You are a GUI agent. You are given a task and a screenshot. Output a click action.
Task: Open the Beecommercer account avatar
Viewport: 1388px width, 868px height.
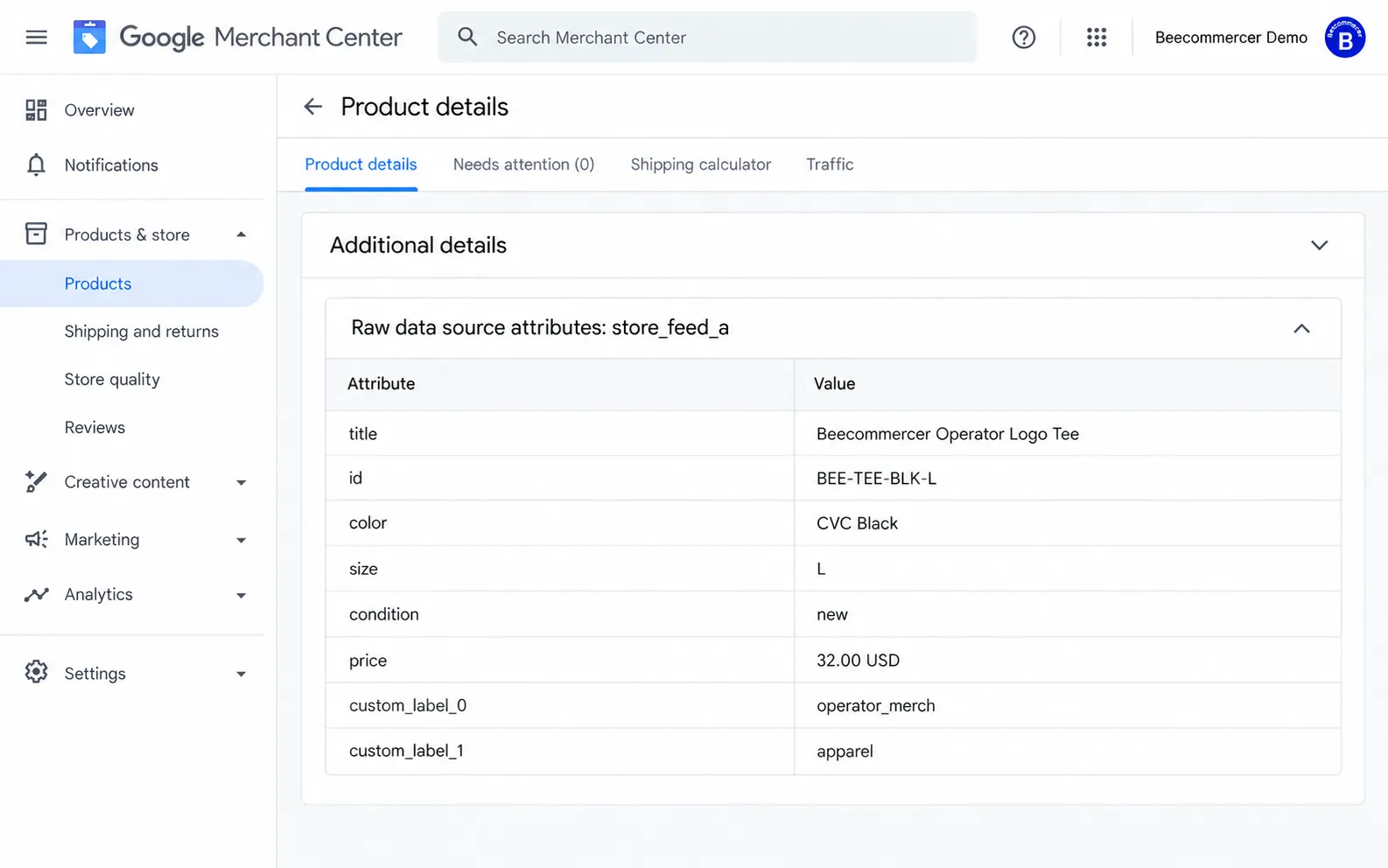(x=1344, y=38)
